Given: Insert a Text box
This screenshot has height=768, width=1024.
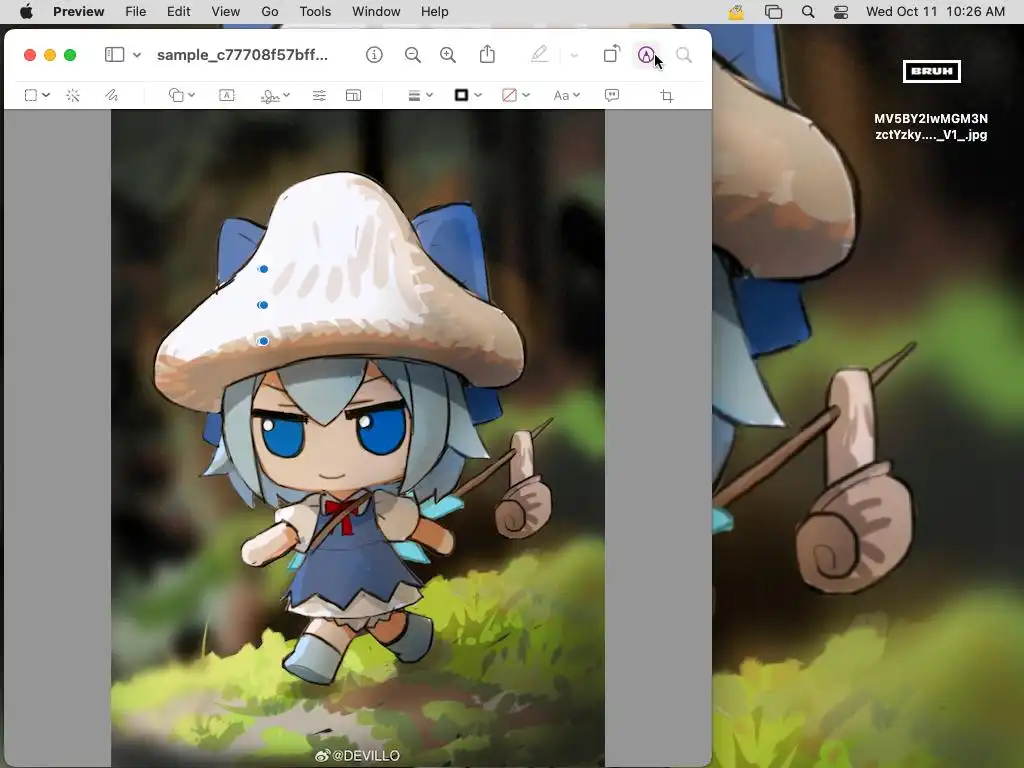Looking at the screenshot, I should (x=227, y=95).
